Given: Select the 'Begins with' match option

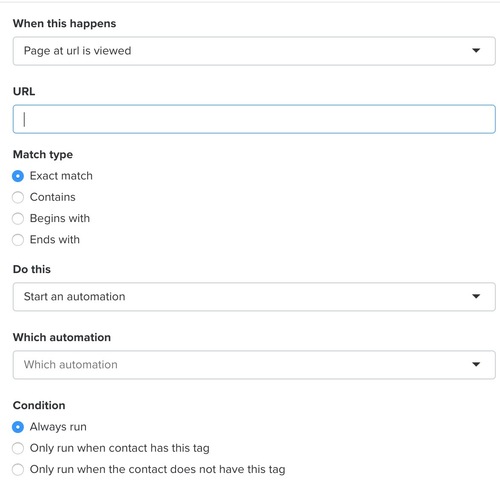Looking at the screenshot, I should pos(18,219).
